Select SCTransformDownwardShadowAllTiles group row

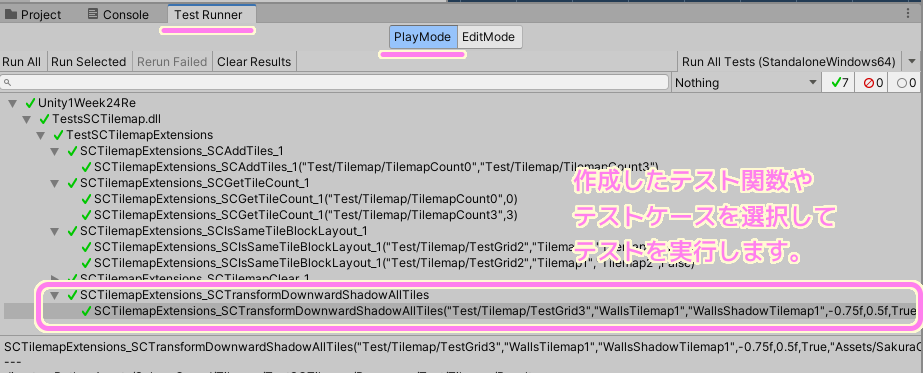pyautogui.click(x=254, y=294)
